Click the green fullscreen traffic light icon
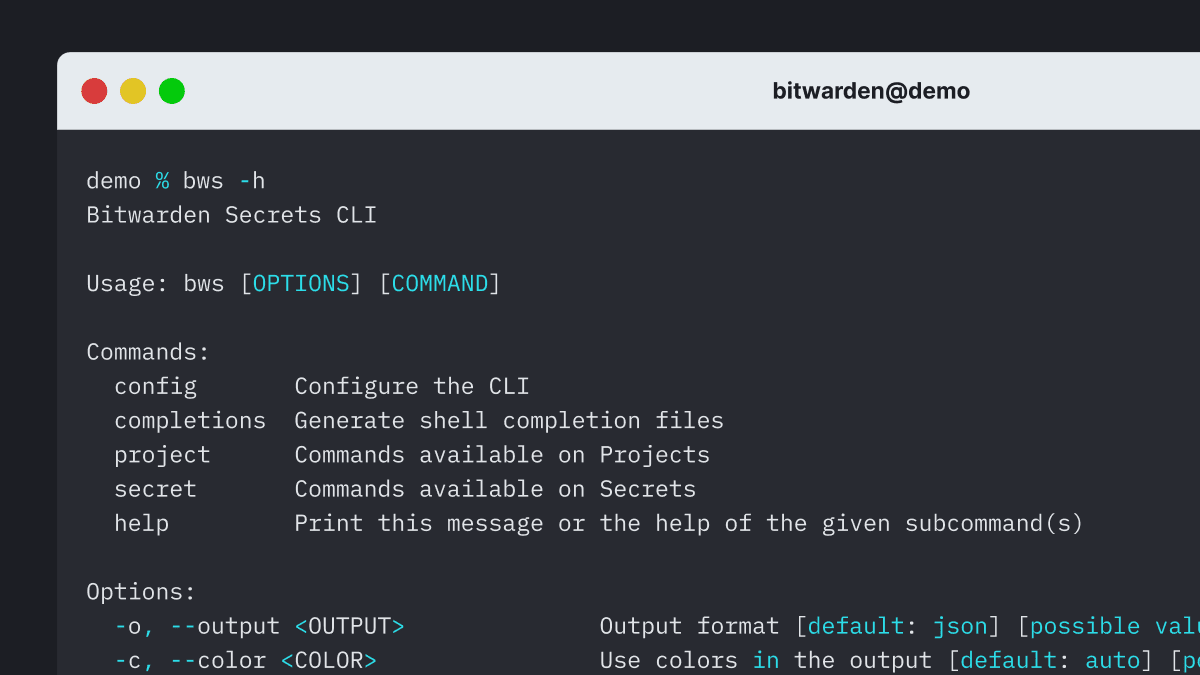 pyautogui.click(x=172, y=90)
